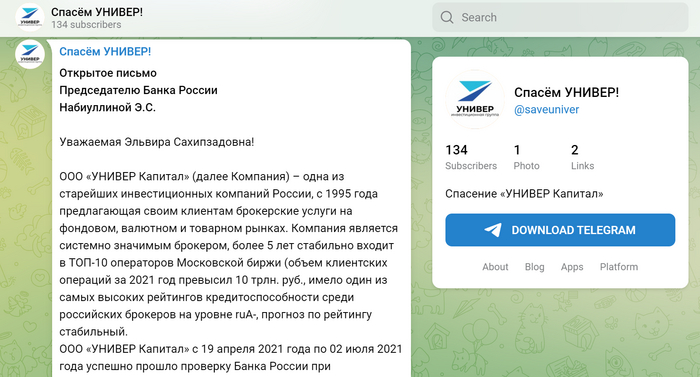Click the About footer link
Image resolution: width=700 pixels, height=377 pixels.
pos(495,267)
